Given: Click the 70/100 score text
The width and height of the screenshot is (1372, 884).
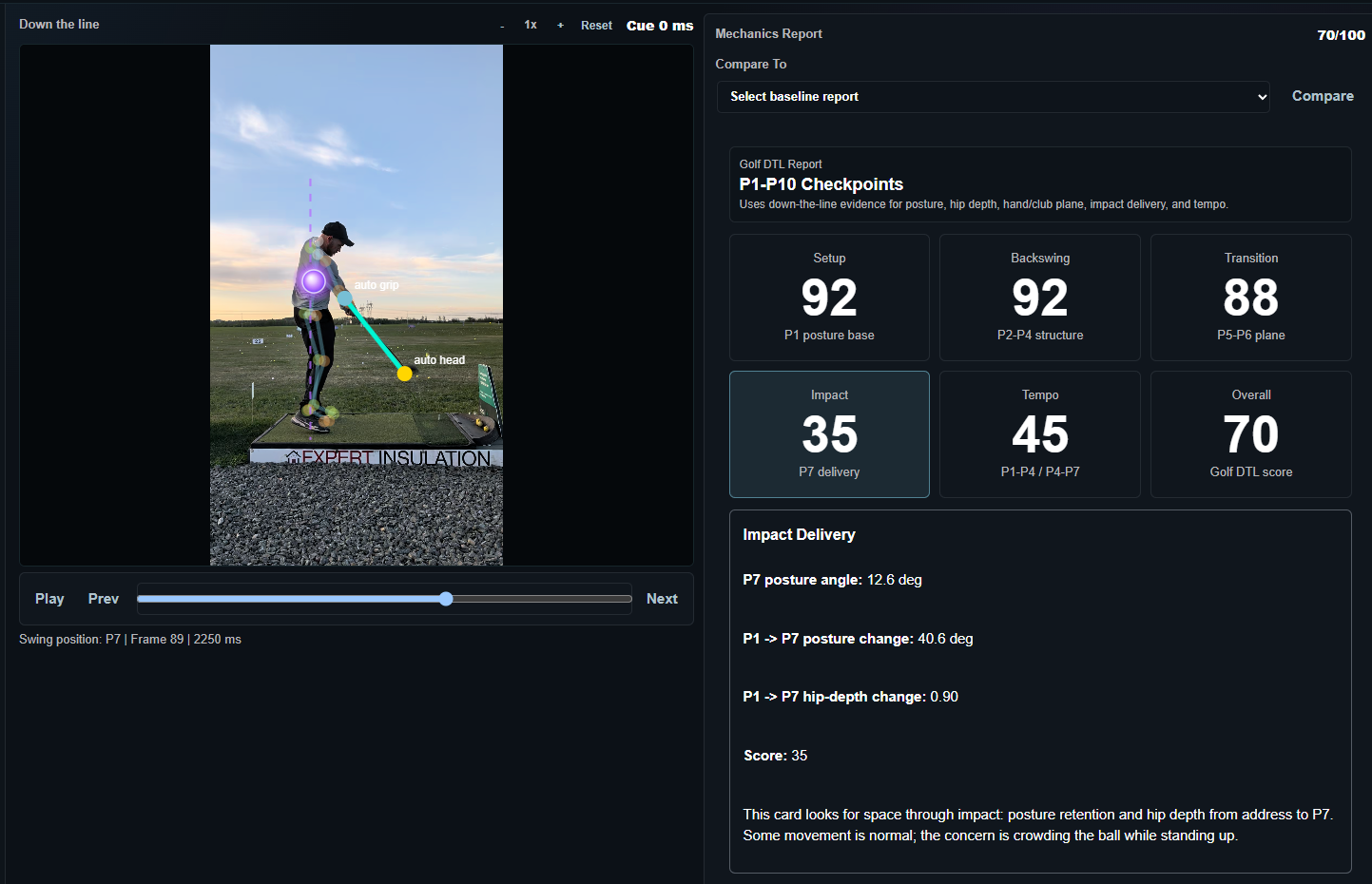Looking at the screenshot, I should (x=1341, y=34).
